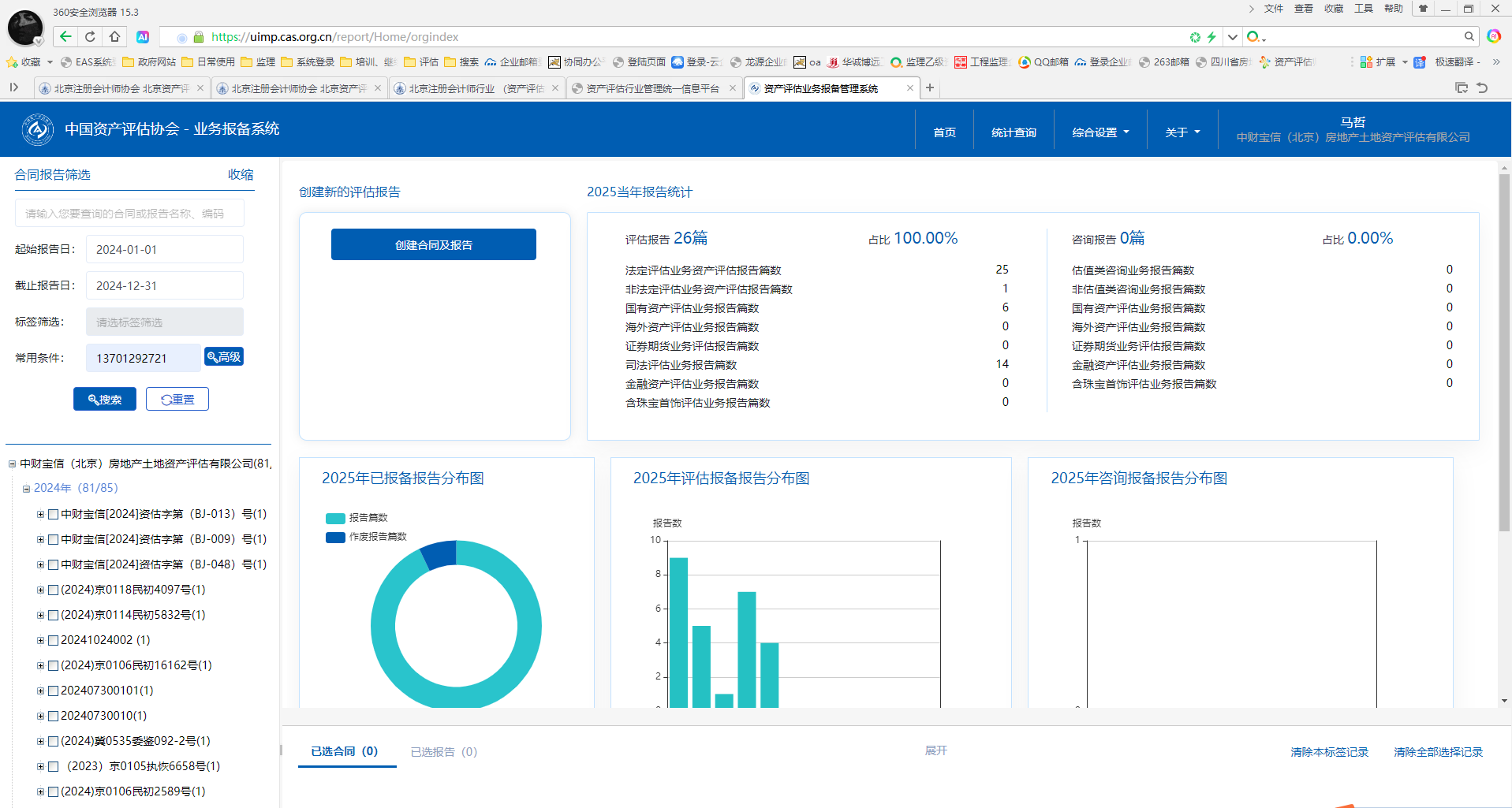The width and height of the screenshot is (1512, 808).
Task: Open the 关于 dropdown menu
Action: click(x=1182, y=132)
